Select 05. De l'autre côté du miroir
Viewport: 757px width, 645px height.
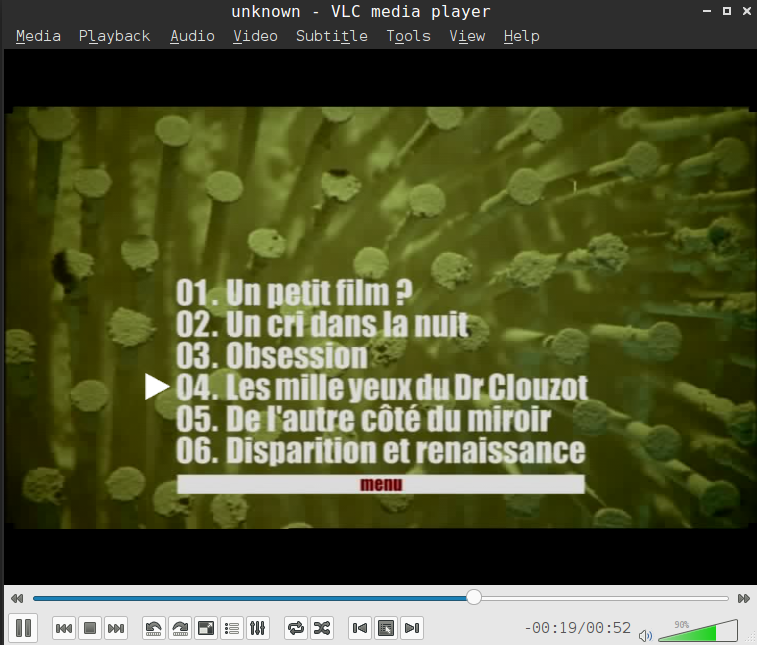tap(363, 419)
